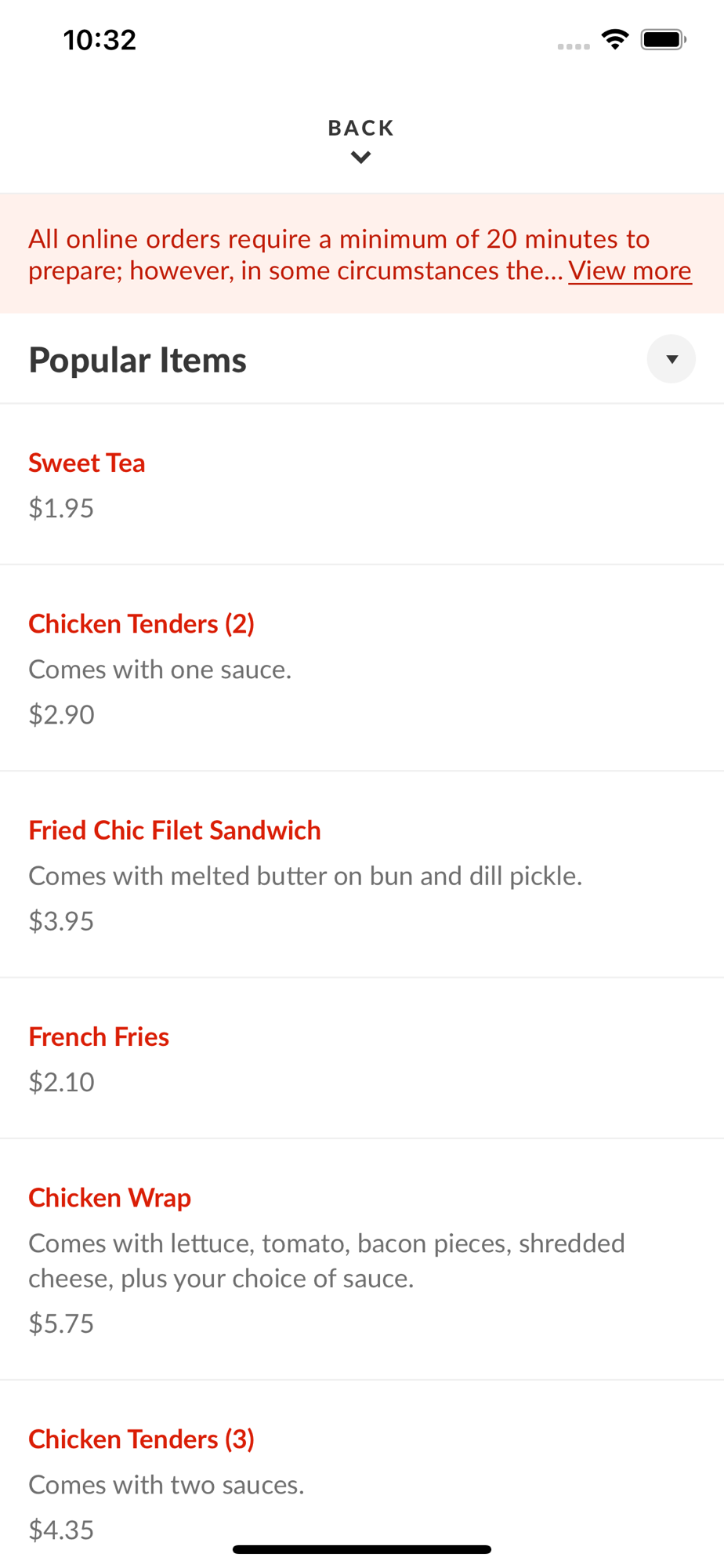Tap Chicken Wrap lettuce tomato description
This screenshot has height=1568, width=724.
click(x=327, y=1261)
